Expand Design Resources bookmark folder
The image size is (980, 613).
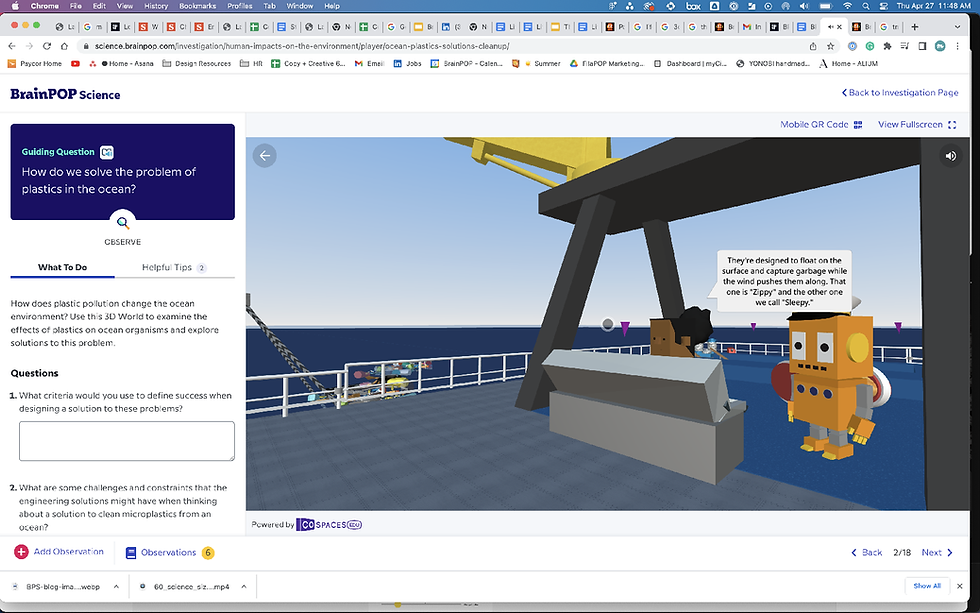(x=196, y=64)
